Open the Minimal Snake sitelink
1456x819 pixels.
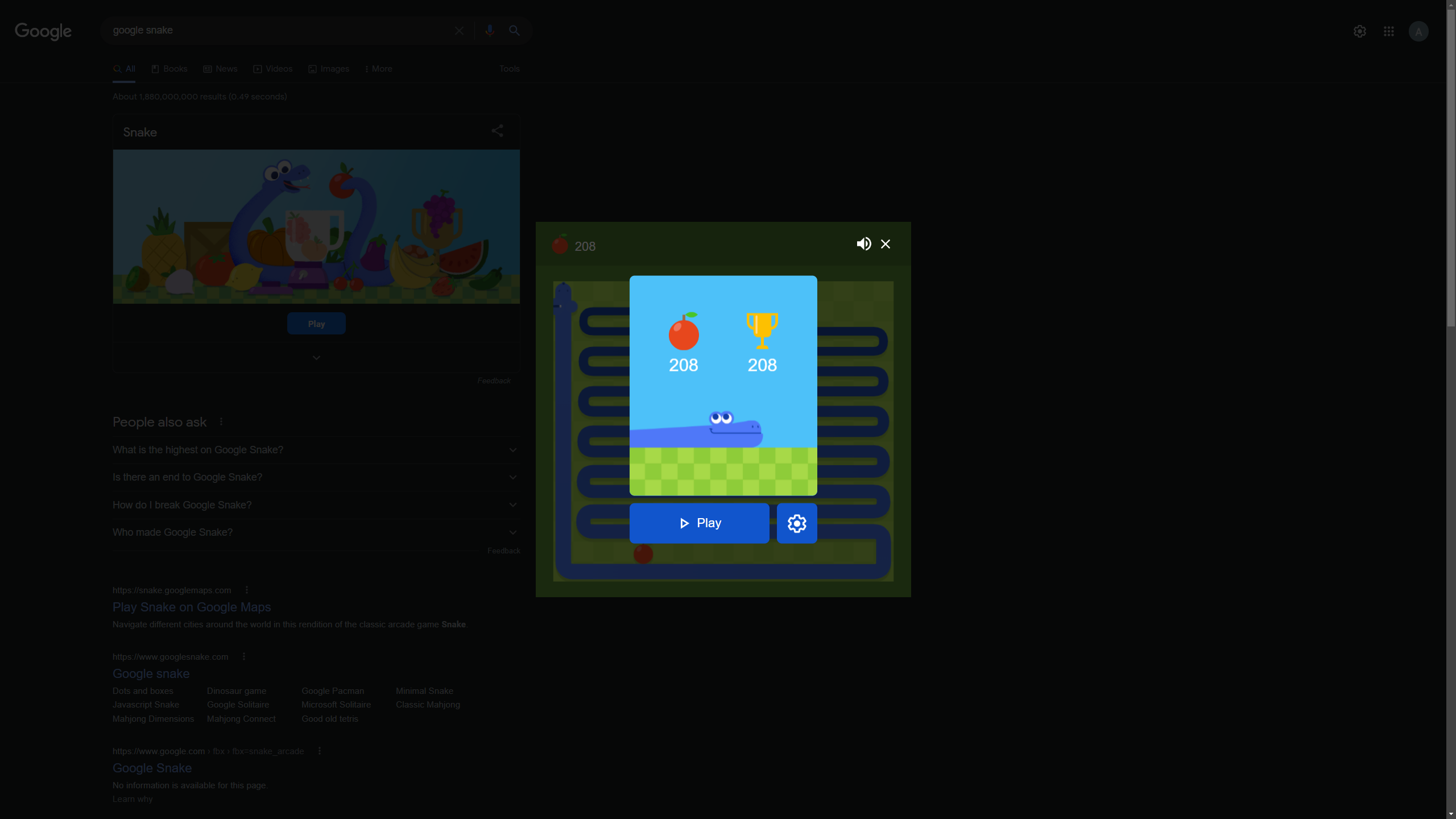click(x=424, y=691)
